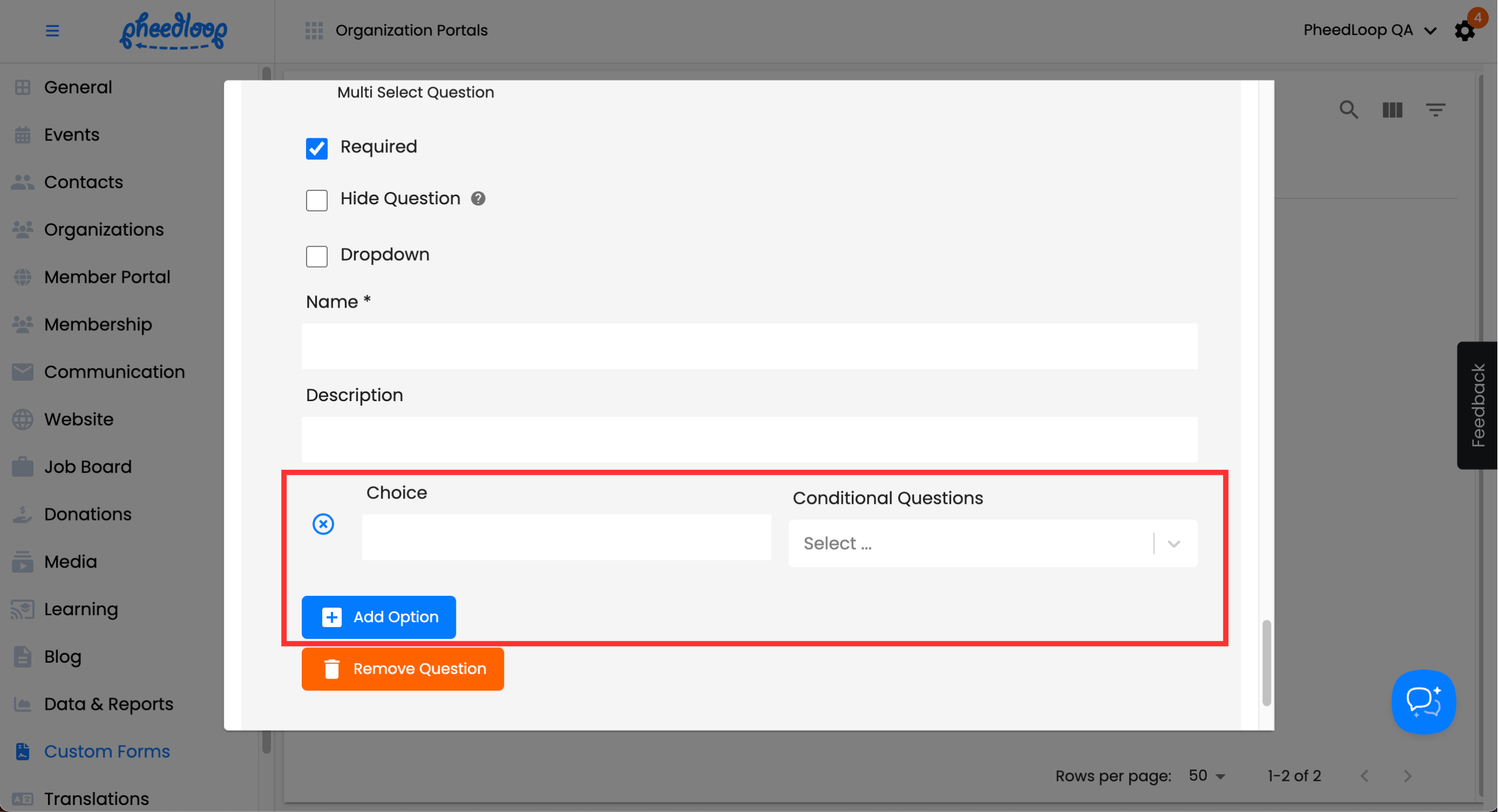The width and height of the screenshot is (1499, 812).
Task: Go to Data & Reports section
Action: coord(108,704)
